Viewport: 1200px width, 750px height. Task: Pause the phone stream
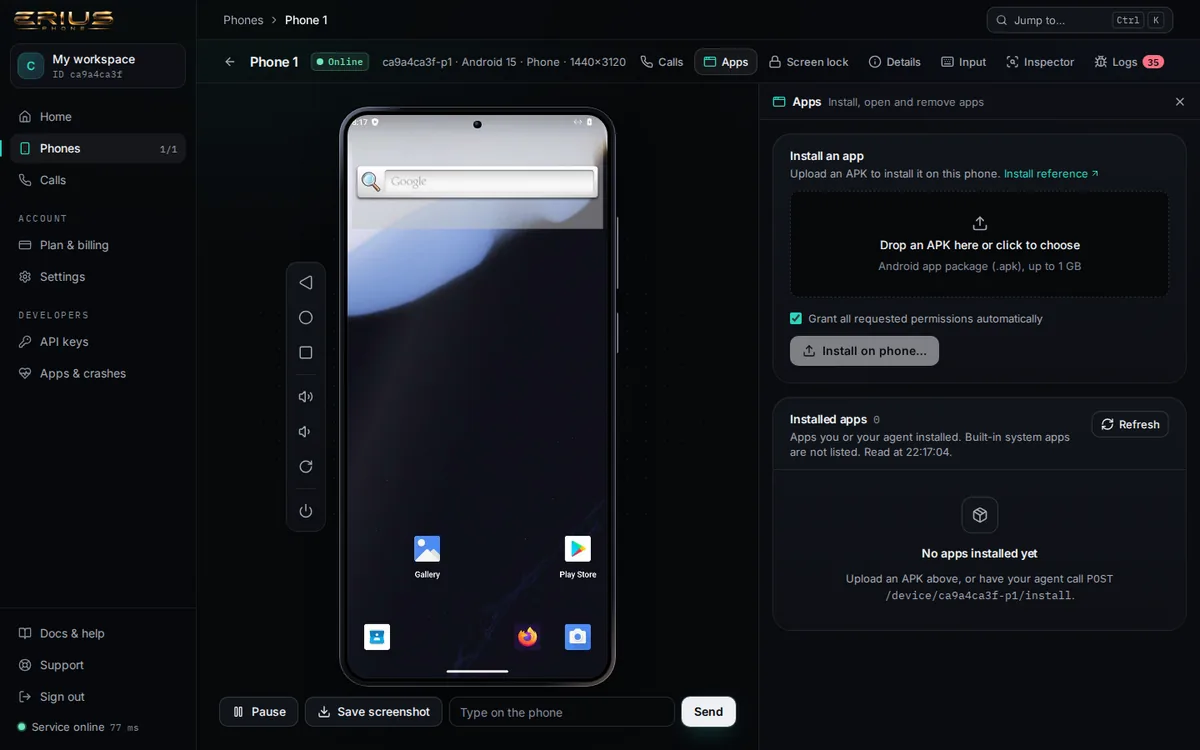point(259,712)
